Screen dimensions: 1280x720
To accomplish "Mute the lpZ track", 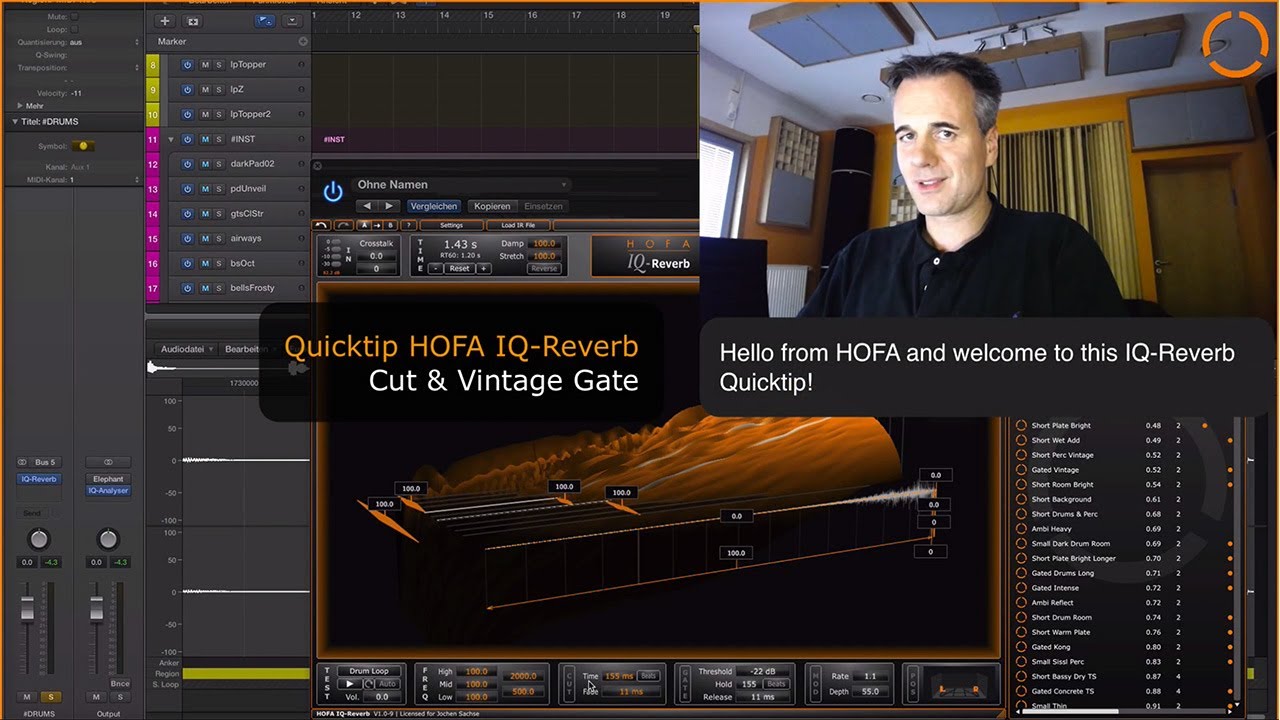I will click(x=205, y=89).
